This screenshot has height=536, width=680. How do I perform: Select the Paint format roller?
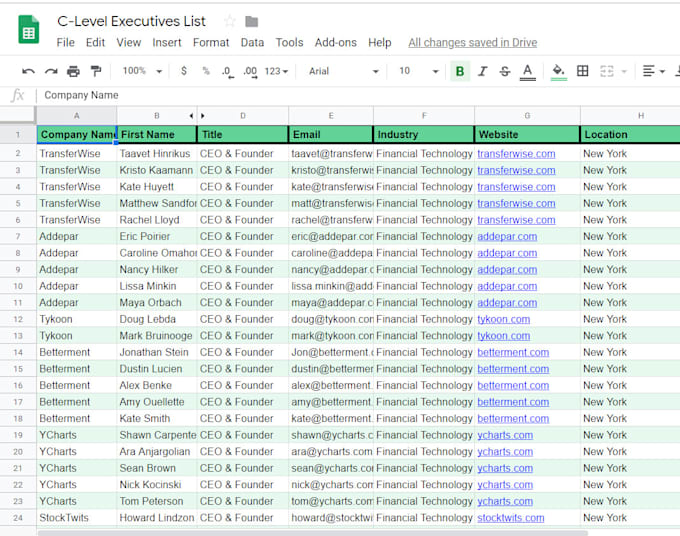95,71
